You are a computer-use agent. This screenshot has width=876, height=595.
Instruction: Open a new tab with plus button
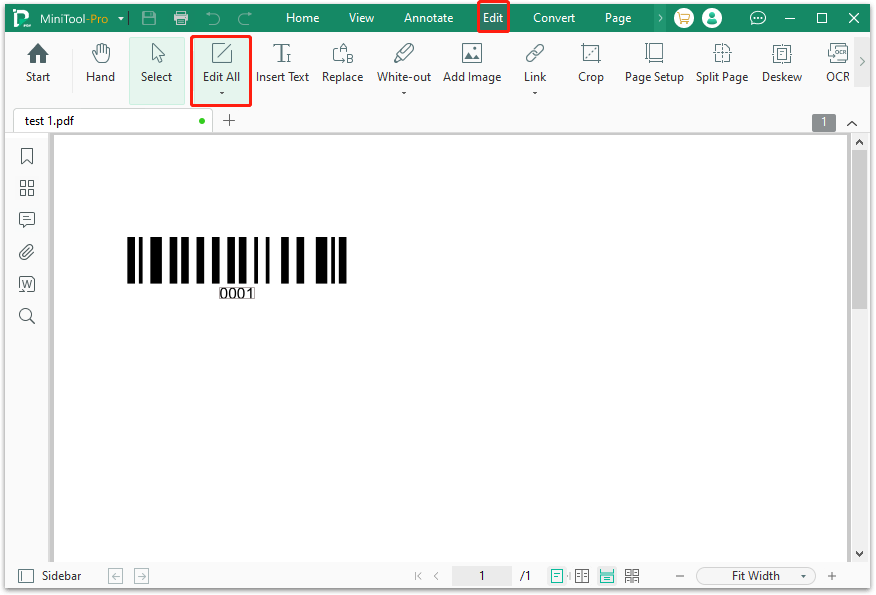pyautogui.click(x=229, y=121)
